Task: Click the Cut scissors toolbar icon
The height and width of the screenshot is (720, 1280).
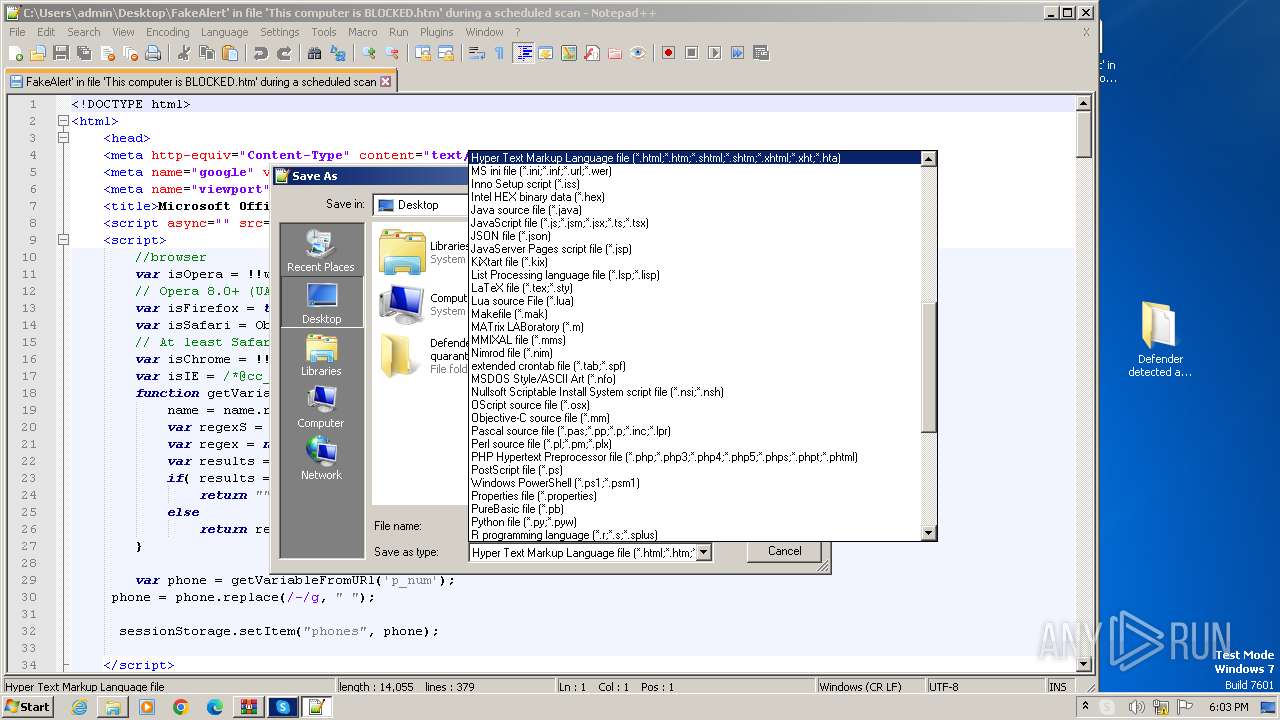Action: 184,53
